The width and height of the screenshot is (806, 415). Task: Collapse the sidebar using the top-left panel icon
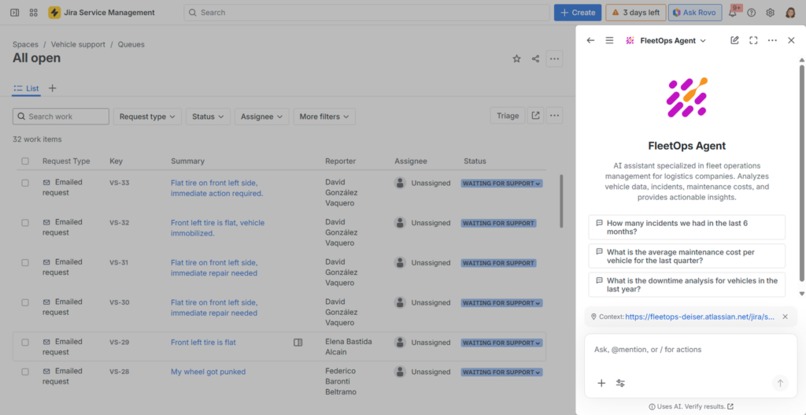pyautogui.click(x=15, y=12)
